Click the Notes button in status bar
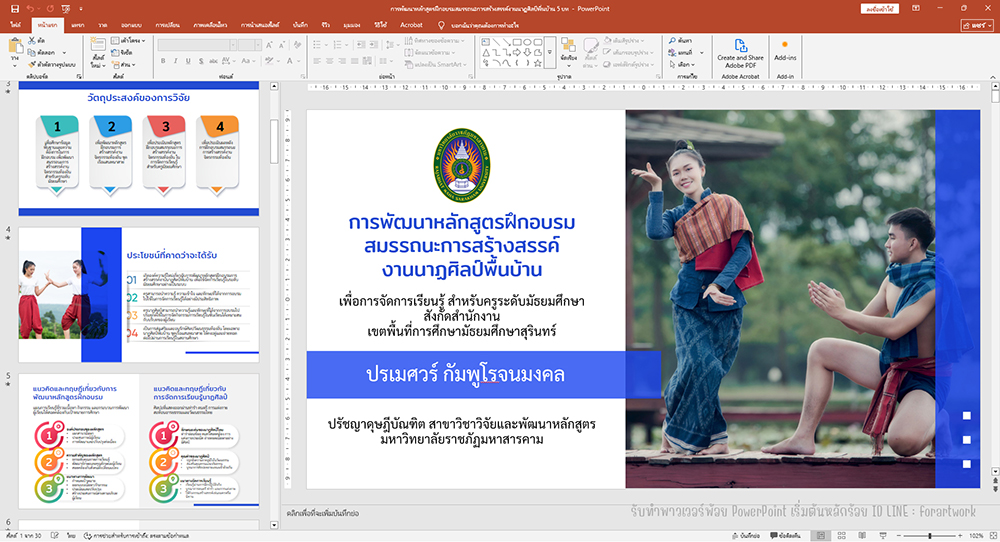Viewport: 1000px width, 542px height. pos(746,536)
